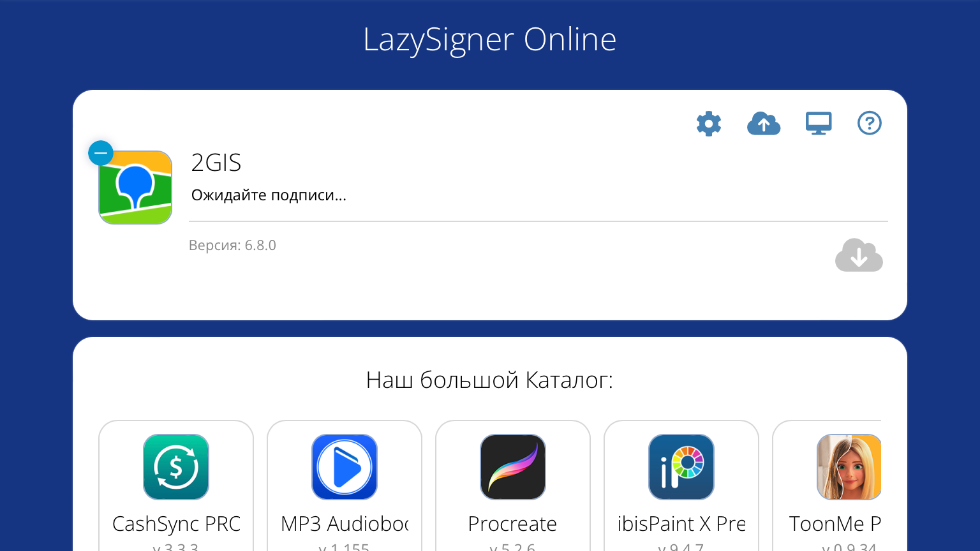Click the gray cloud download icon
The width and height of the screenshot is (980, 551).
859,256
